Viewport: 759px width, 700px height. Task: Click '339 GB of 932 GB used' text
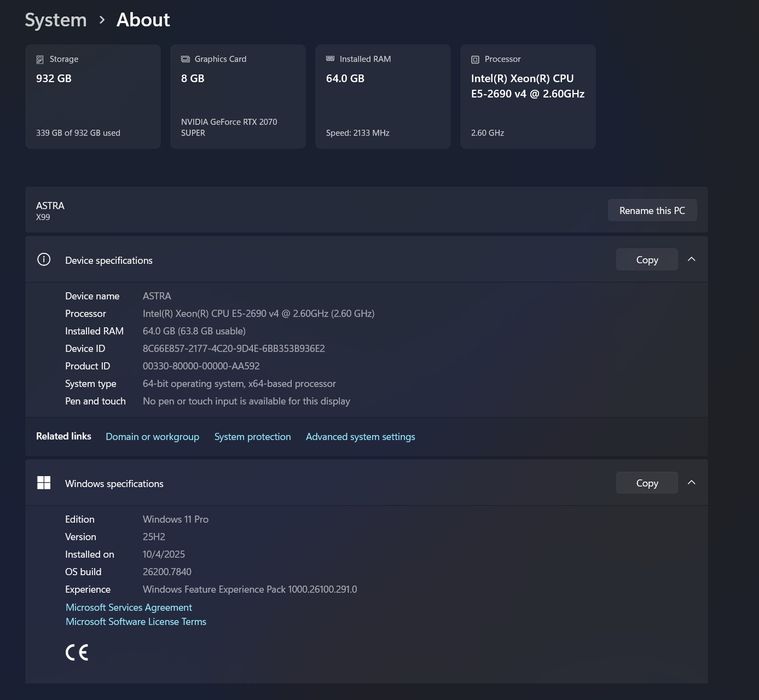click(x=78, y=133)
